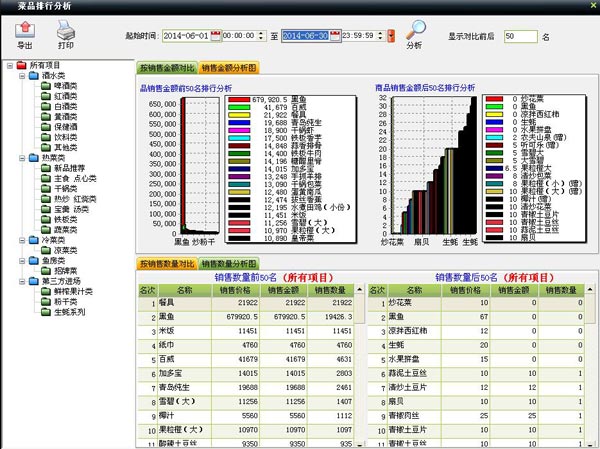600x449 pixels.
Task: Switch to 销售数量分析图 tab
Action: 228,264
